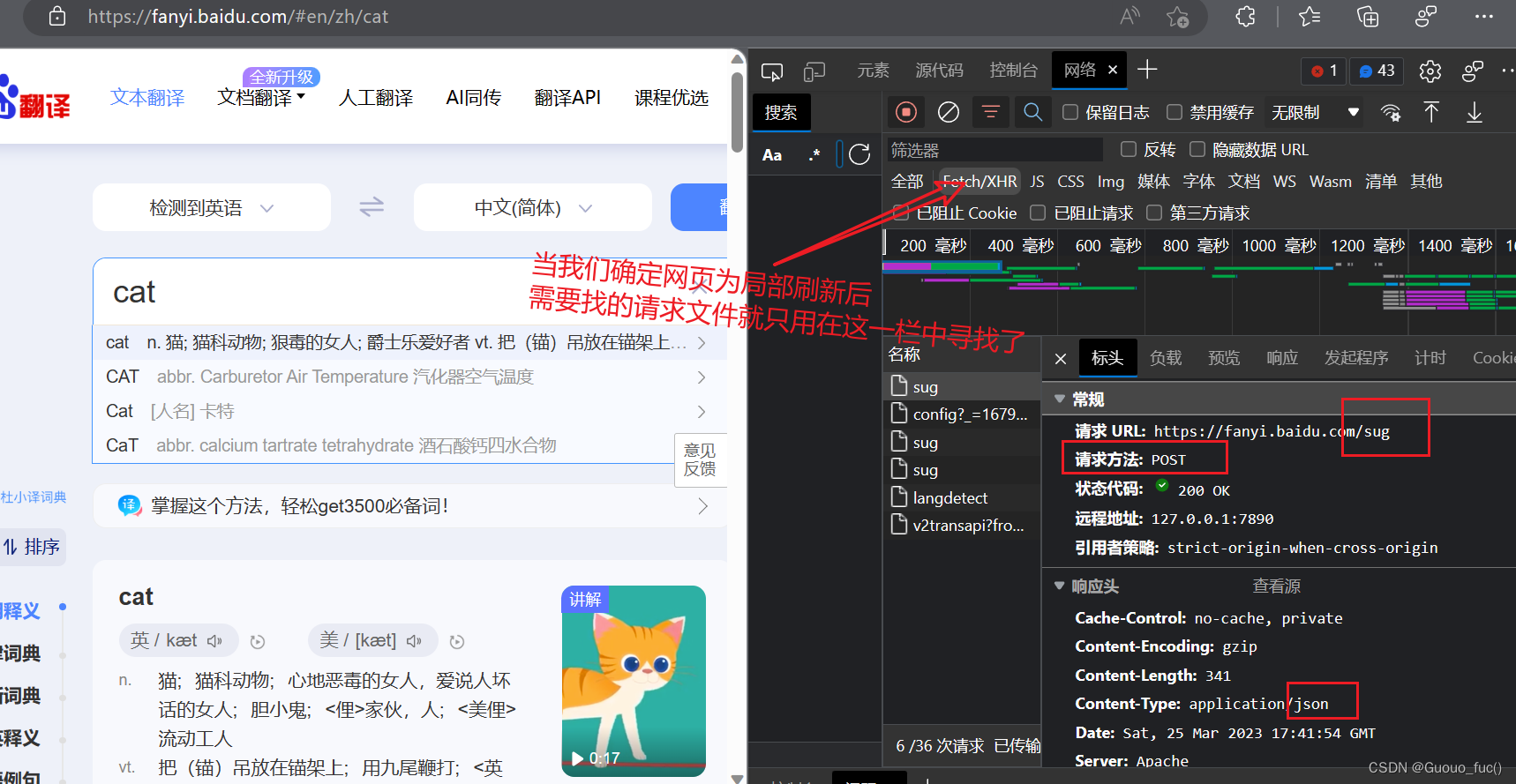The height and width of the screenshot is (784, 1516).
Task: Open browser three-dot settings menu
Action: [1484, 16]
